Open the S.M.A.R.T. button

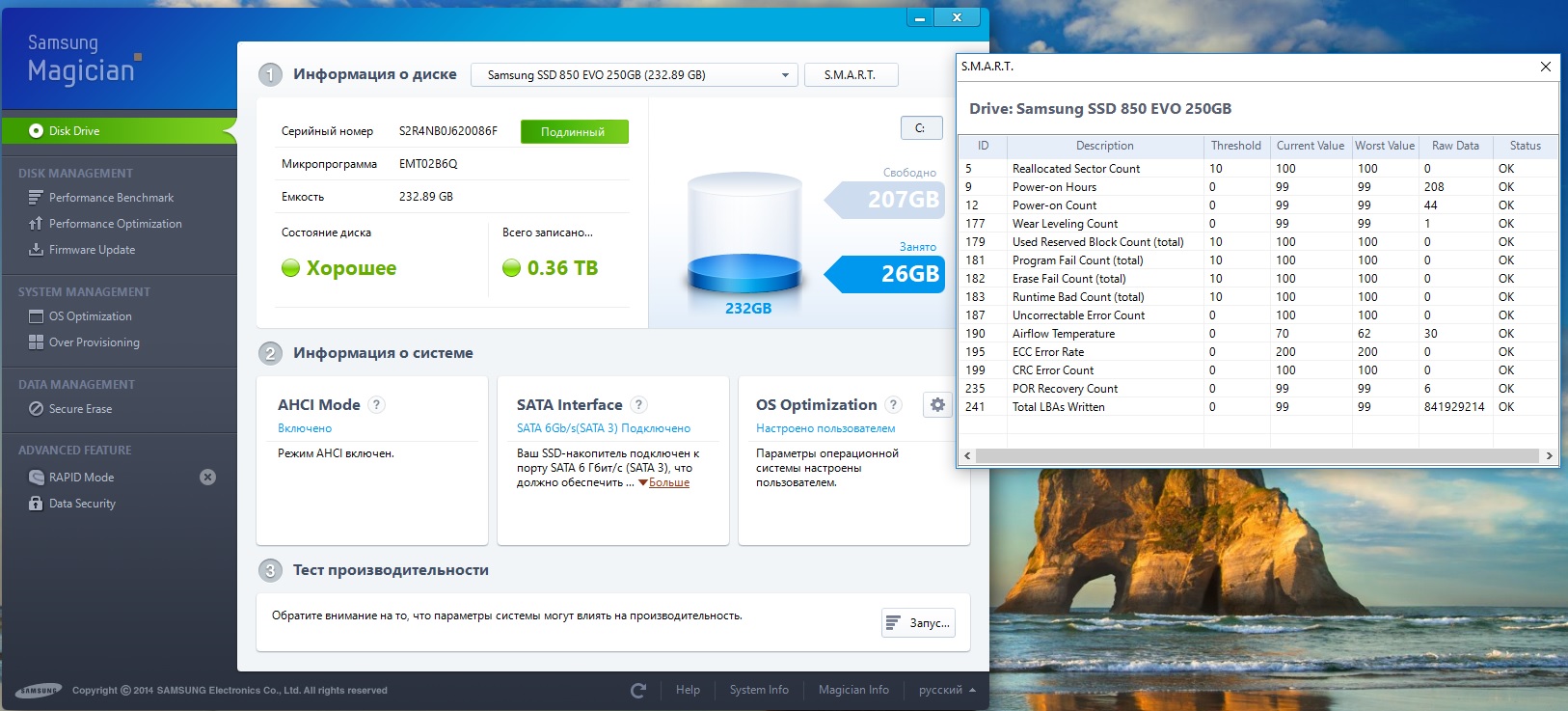[850, 75]
